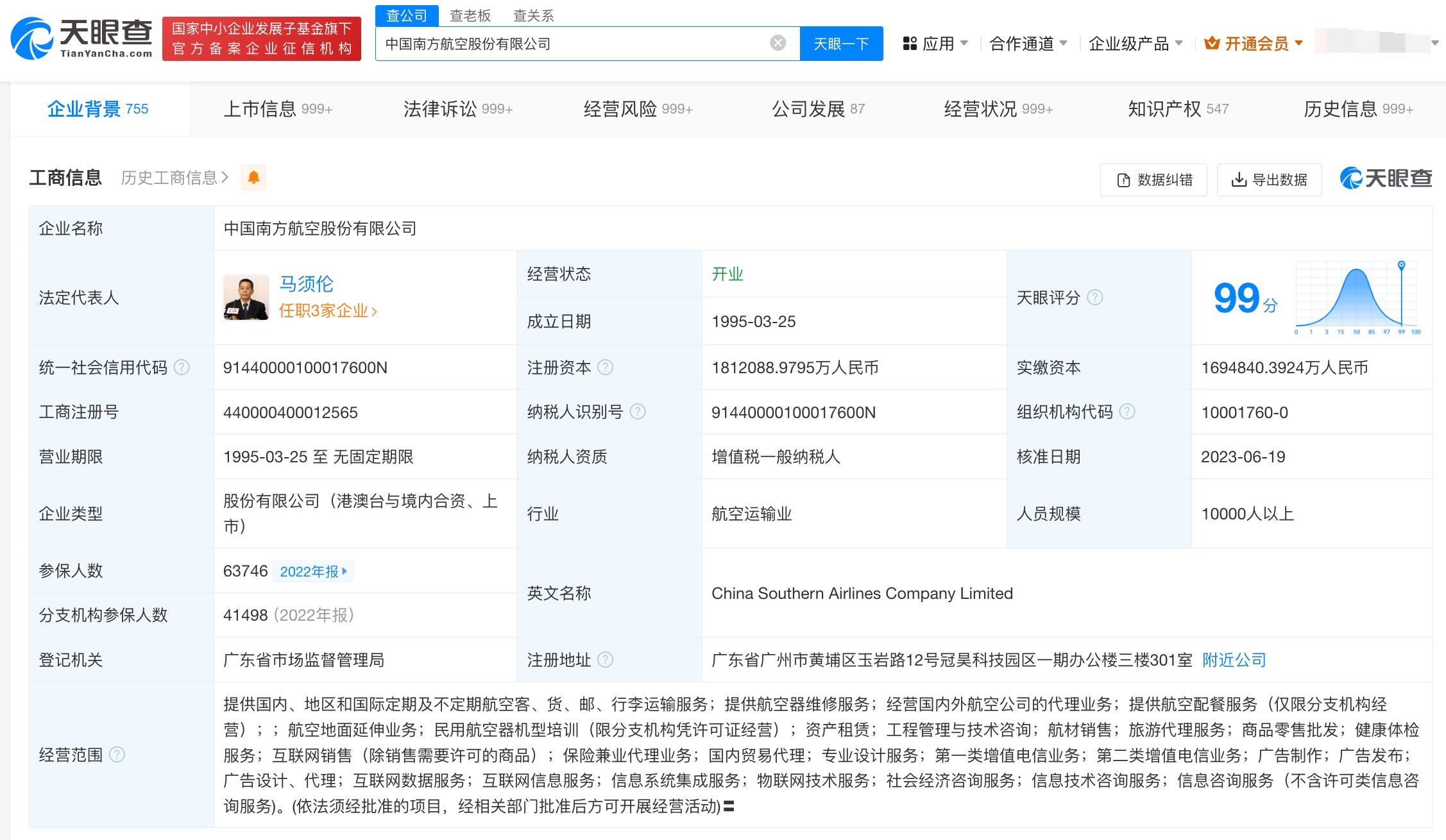Click the 99分 score value
The width and height of the screenshot is (1446, 840).
[x=1245, y=298]
